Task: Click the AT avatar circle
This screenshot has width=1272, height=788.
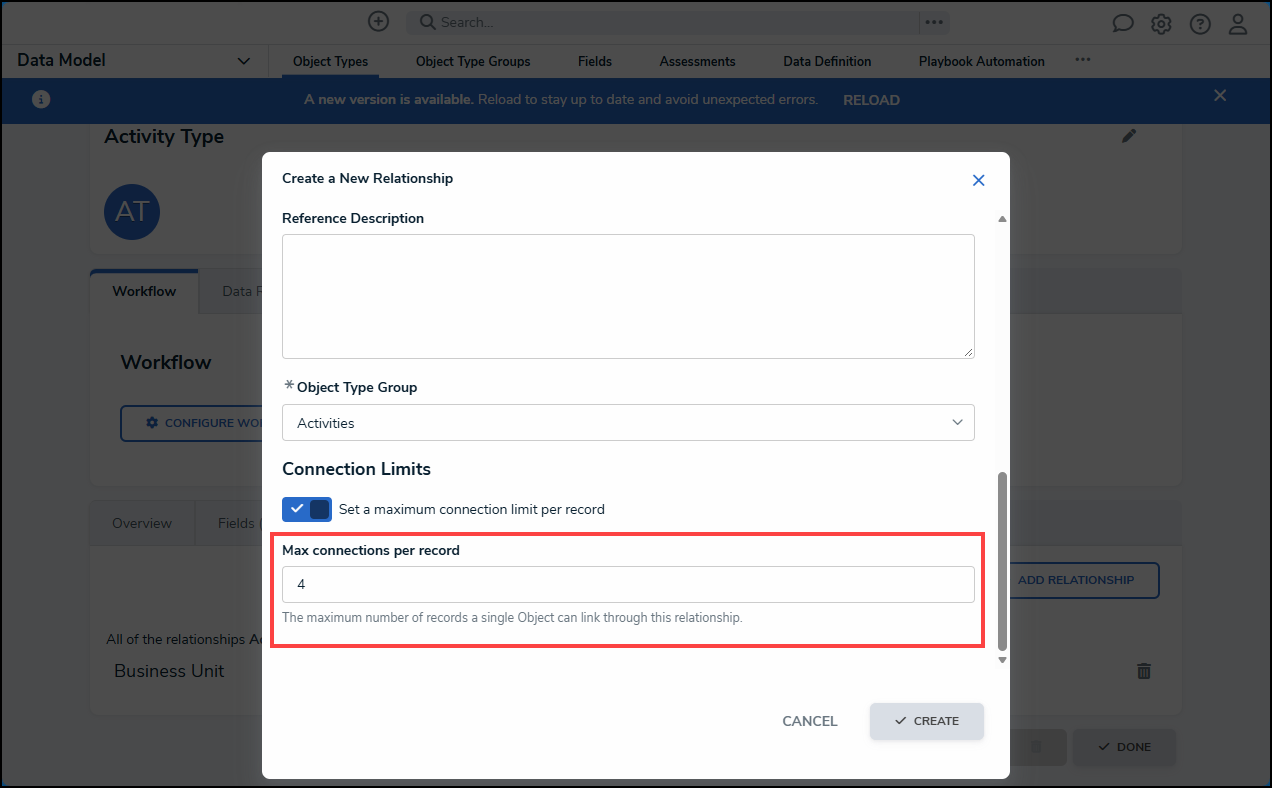Action: click(132, 212)
